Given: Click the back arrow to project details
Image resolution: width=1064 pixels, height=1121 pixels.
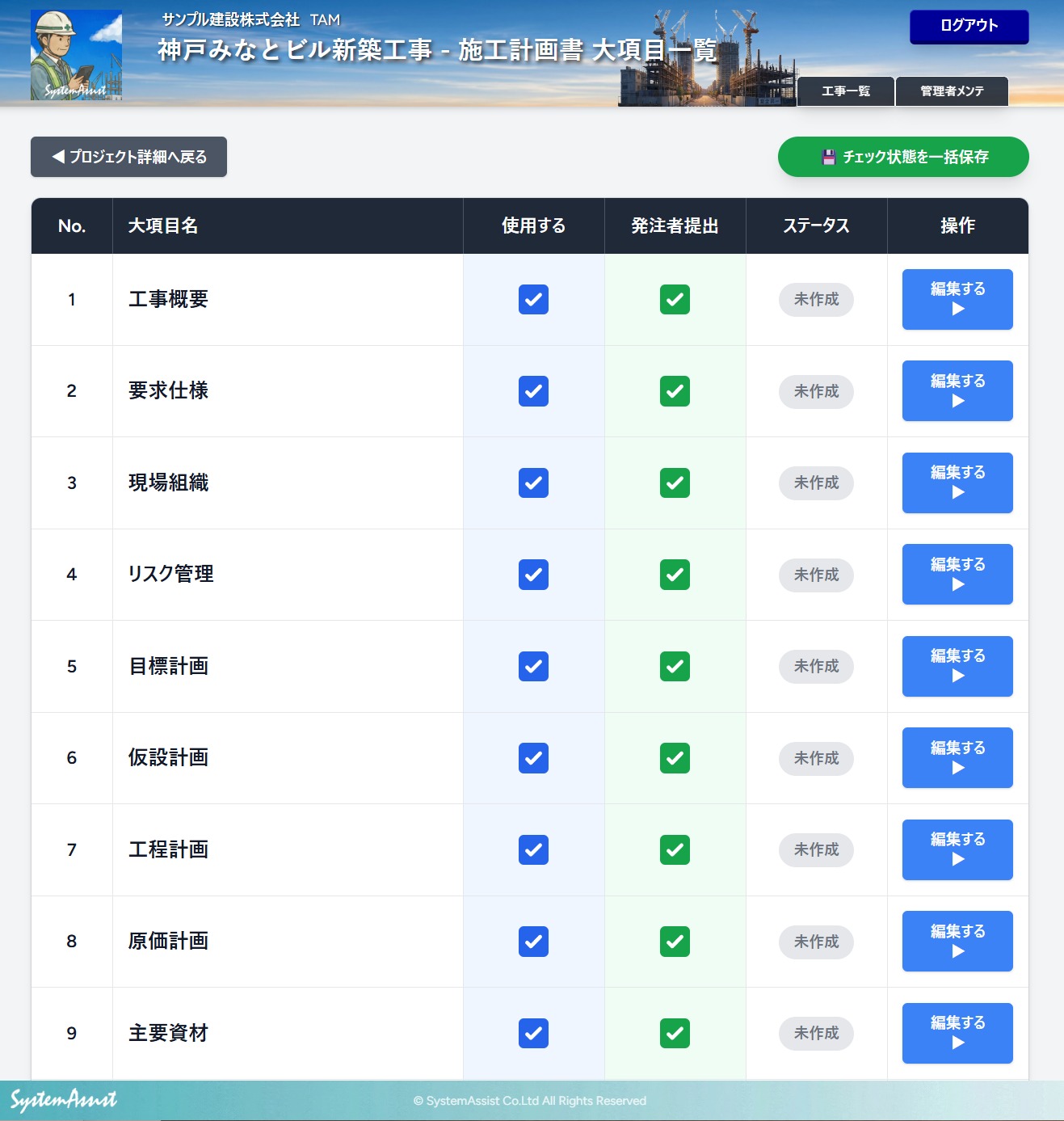Looking at the screenshot, I should click(x=58, y=157).
